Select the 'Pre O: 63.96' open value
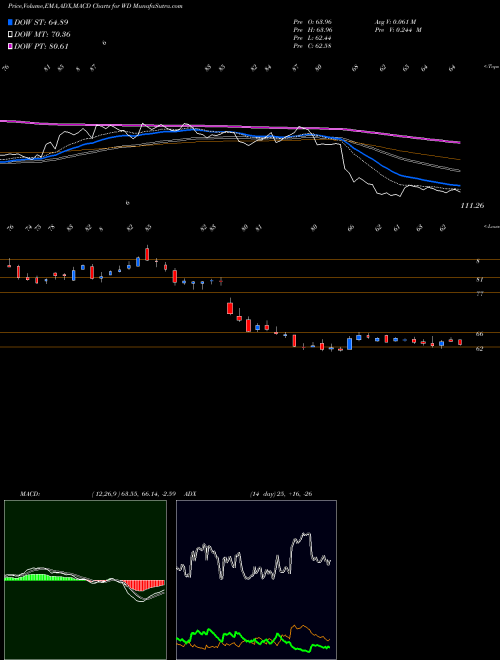Screen dimensions: 500x660 point(313,22)
